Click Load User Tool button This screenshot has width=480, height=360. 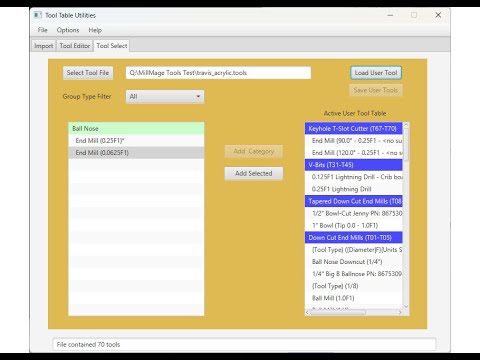tap(376, 73)
